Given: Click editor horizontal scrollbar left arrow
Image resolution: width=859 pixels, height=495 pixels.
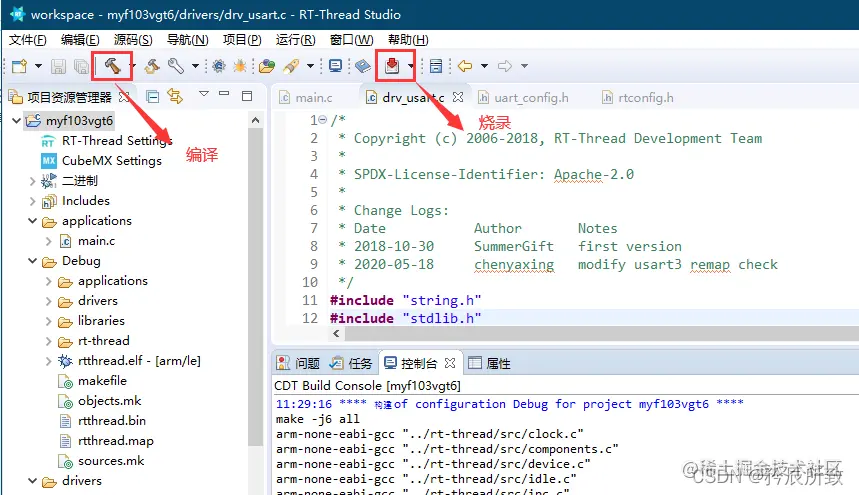Looking at the screenshot, I should click(x=336, y=333).
